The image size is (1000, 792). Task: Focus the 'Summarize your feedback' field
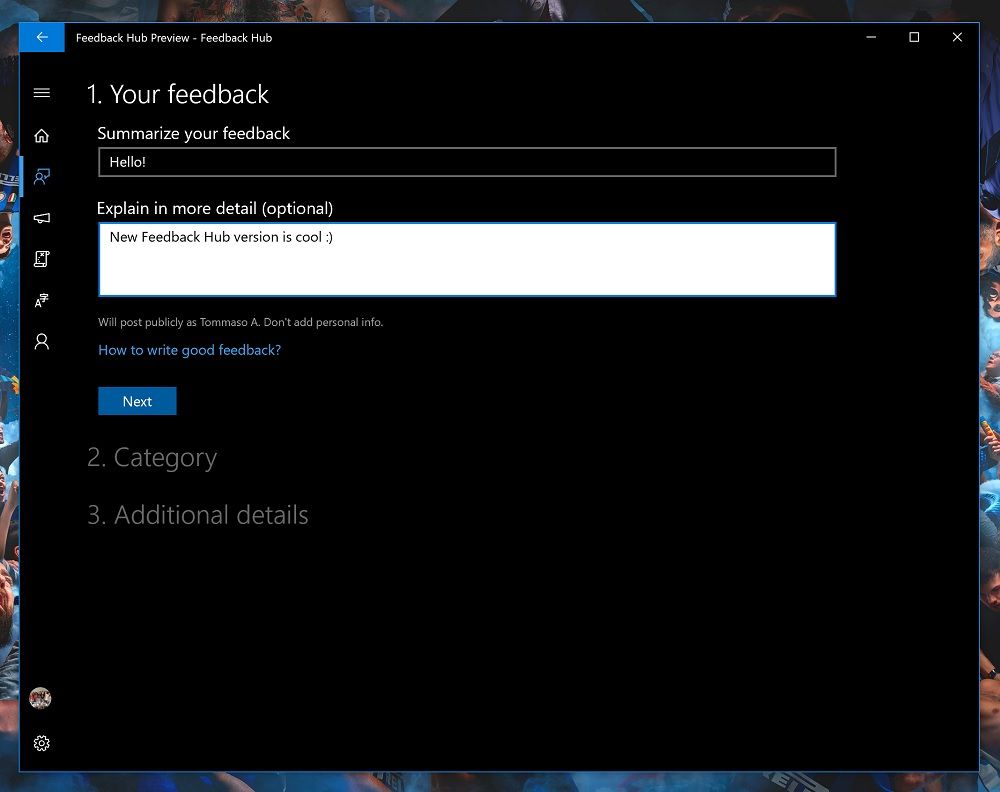[x=467, y=162]
